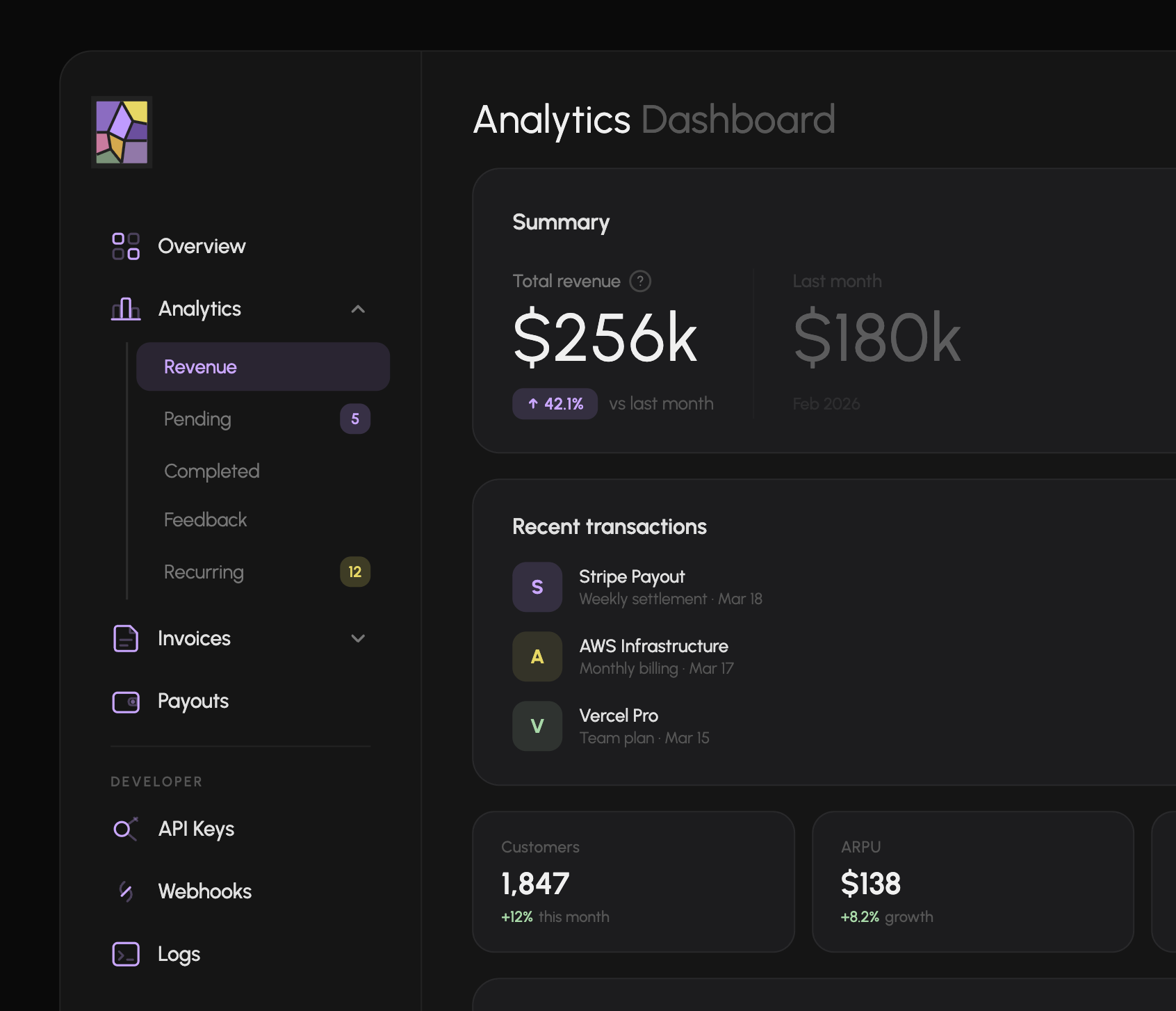
Task: Select the Overview grid icon
Action: (126, 246)
